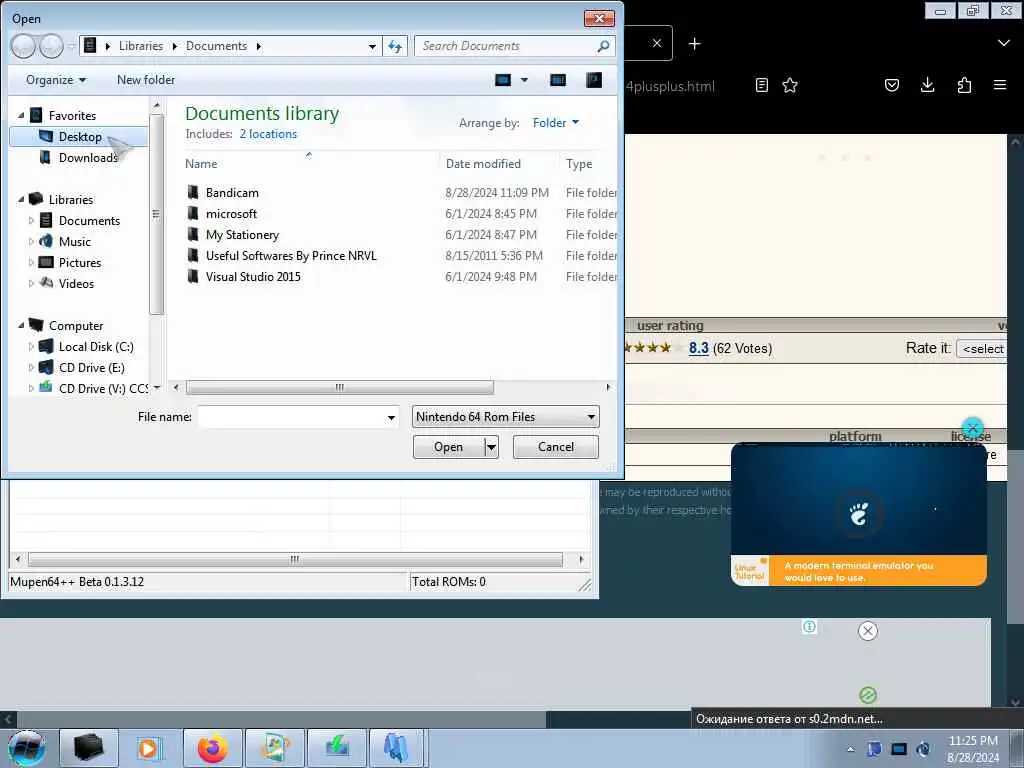Click the ad info icon in the banner
The image size is (1024, 768).
[809, 626]
